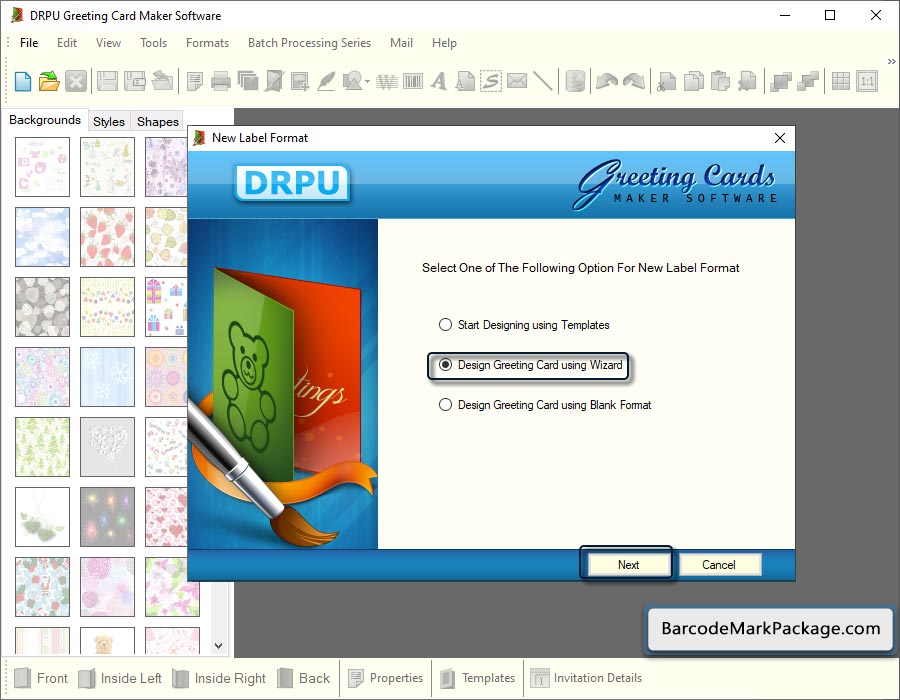Open the File menu
Image resolution: width=900 pixels, height=700 pixels.
[29, 42]
